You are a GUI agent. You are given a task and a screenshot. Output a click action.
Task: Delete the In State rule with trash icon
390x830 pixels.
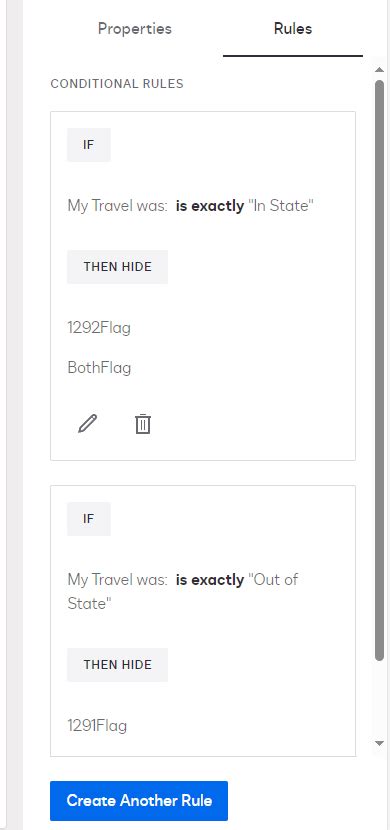coord(143,424)
